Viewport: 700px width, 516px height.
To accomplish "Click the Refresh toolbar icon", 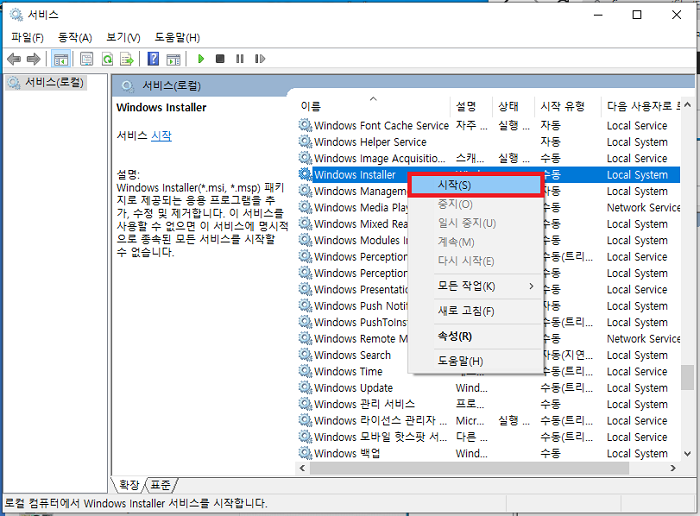I will pos(107,59).
